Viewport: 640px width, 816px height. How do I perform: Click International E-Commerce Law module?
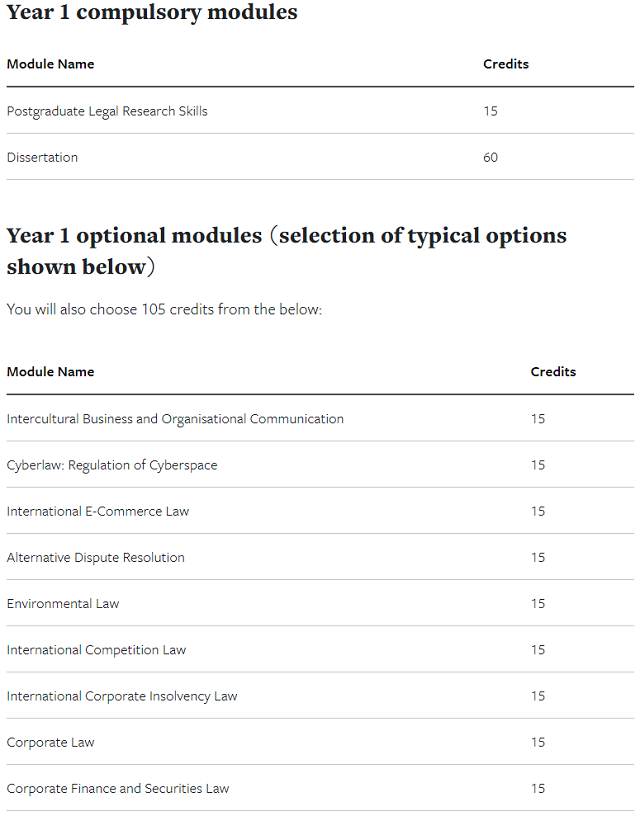click(x=98, y=512)
